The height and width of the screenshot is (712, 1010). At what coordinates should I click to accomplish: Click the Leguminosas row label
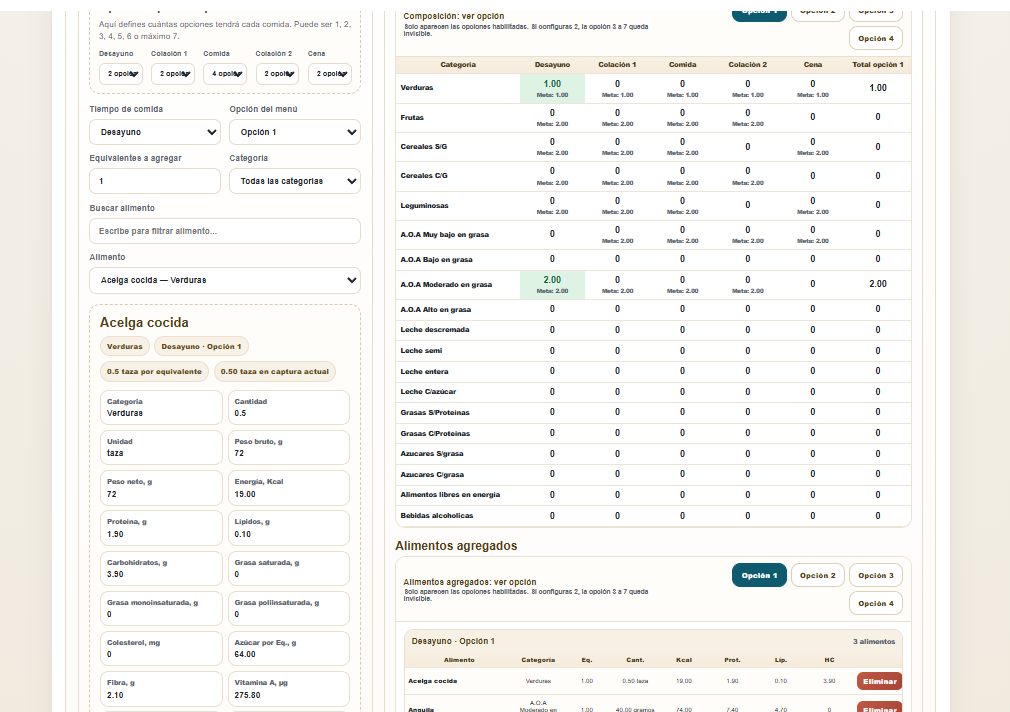coord(424,206)
